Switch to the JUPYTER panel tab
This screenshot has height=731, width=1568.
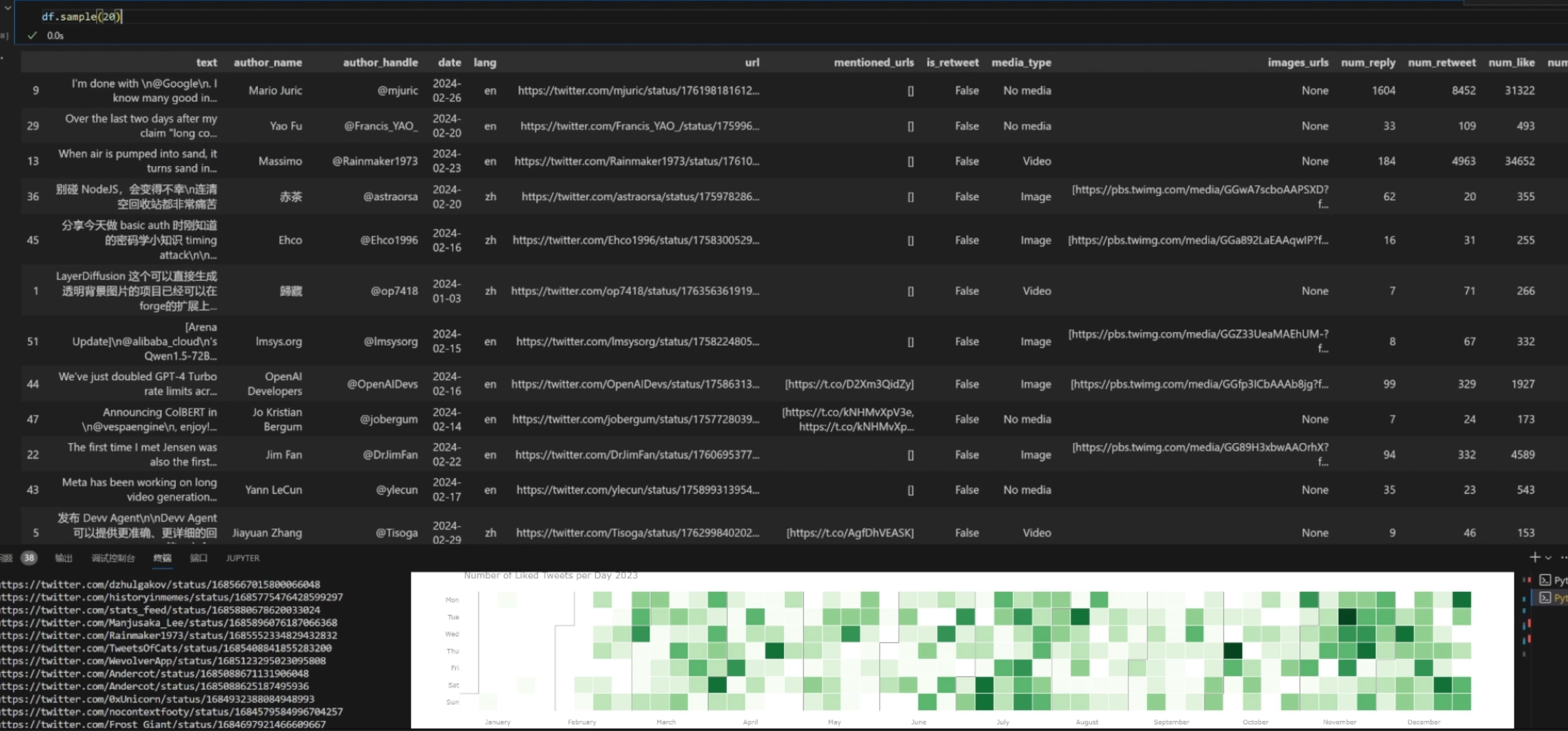pos(242,558)
